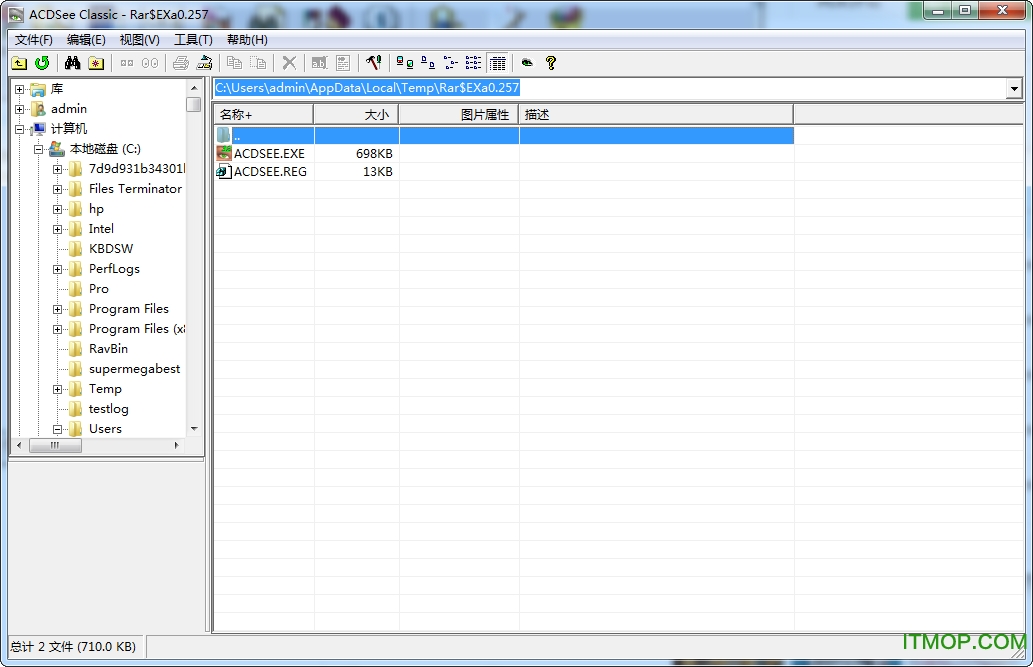
Task: Select the parent folder '..' row
Action: 505,136
